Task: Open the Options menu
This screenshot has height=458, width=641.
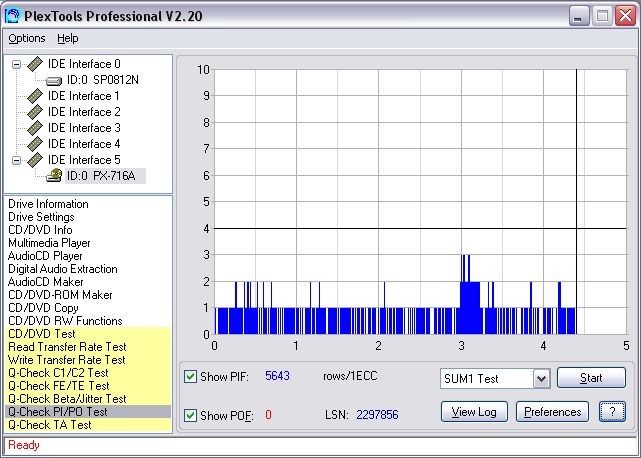Action: (x=27, y=38)
